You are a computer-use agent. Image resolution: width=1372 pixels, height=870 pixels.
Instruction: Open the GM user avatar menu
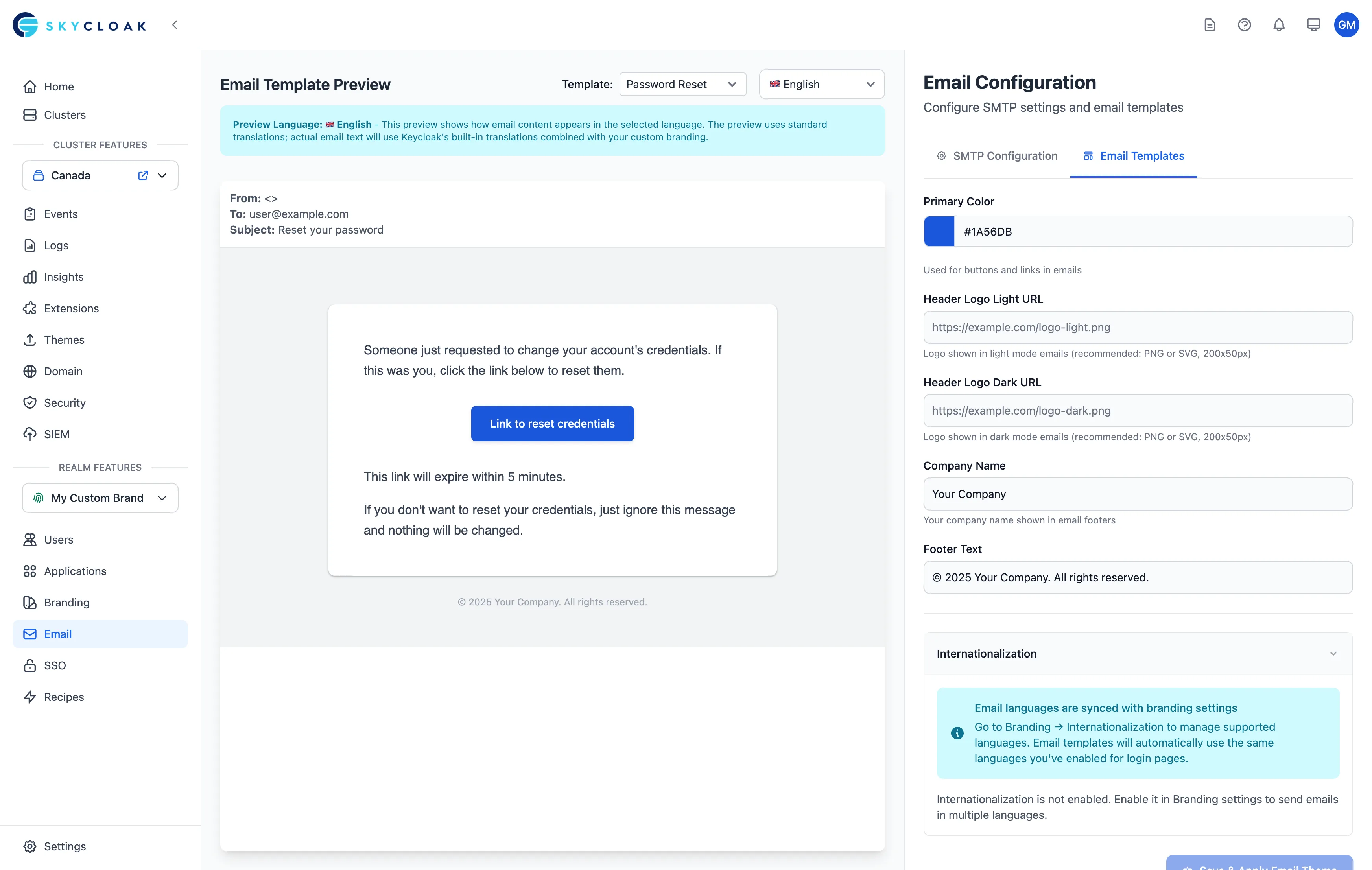tap(1347, 24)
